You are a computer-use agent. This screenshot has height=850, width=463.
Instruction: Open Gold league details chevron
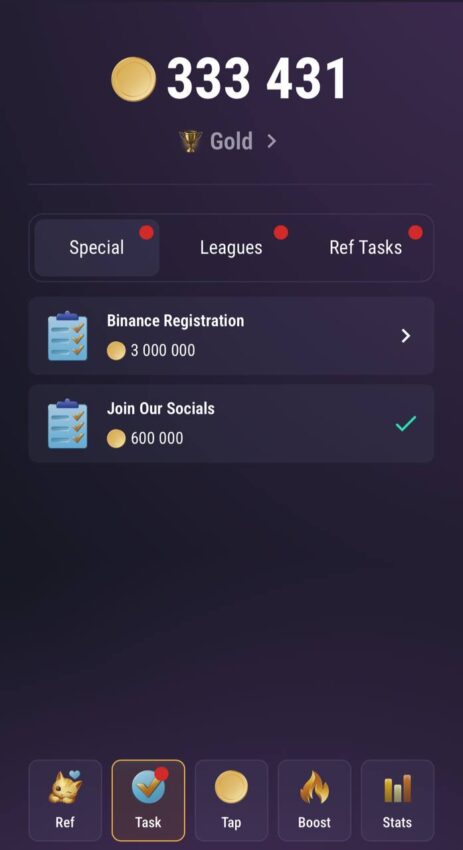point(272,141)
